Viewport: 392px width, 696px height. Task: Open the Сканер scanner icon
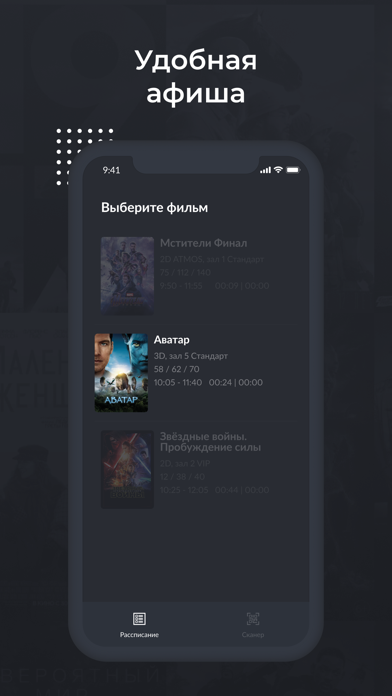coord(253,619)
